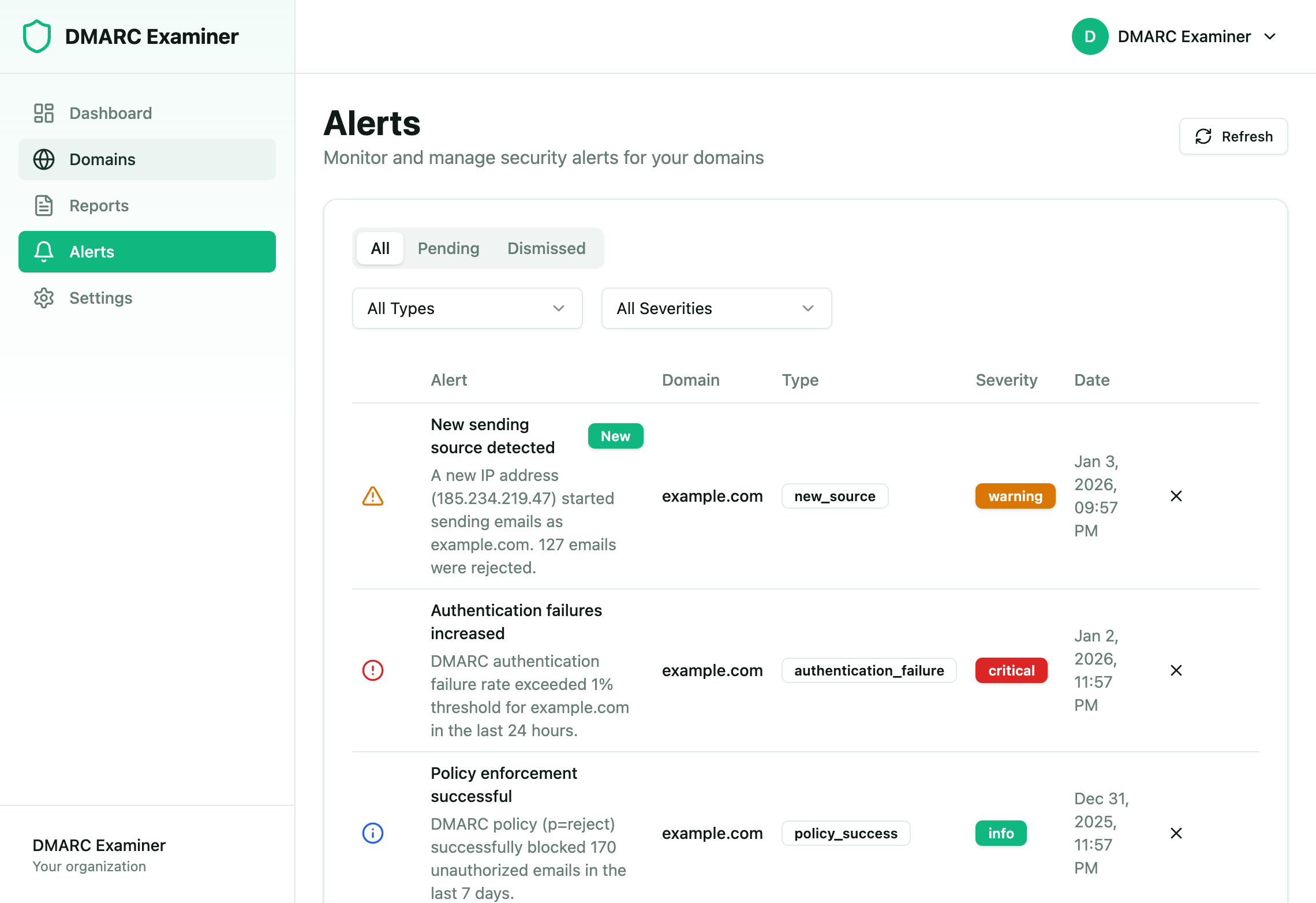Click the DMARC Examiner shield logo
Viewport: 1316px width, 903px height.
[x=36, y=36]
